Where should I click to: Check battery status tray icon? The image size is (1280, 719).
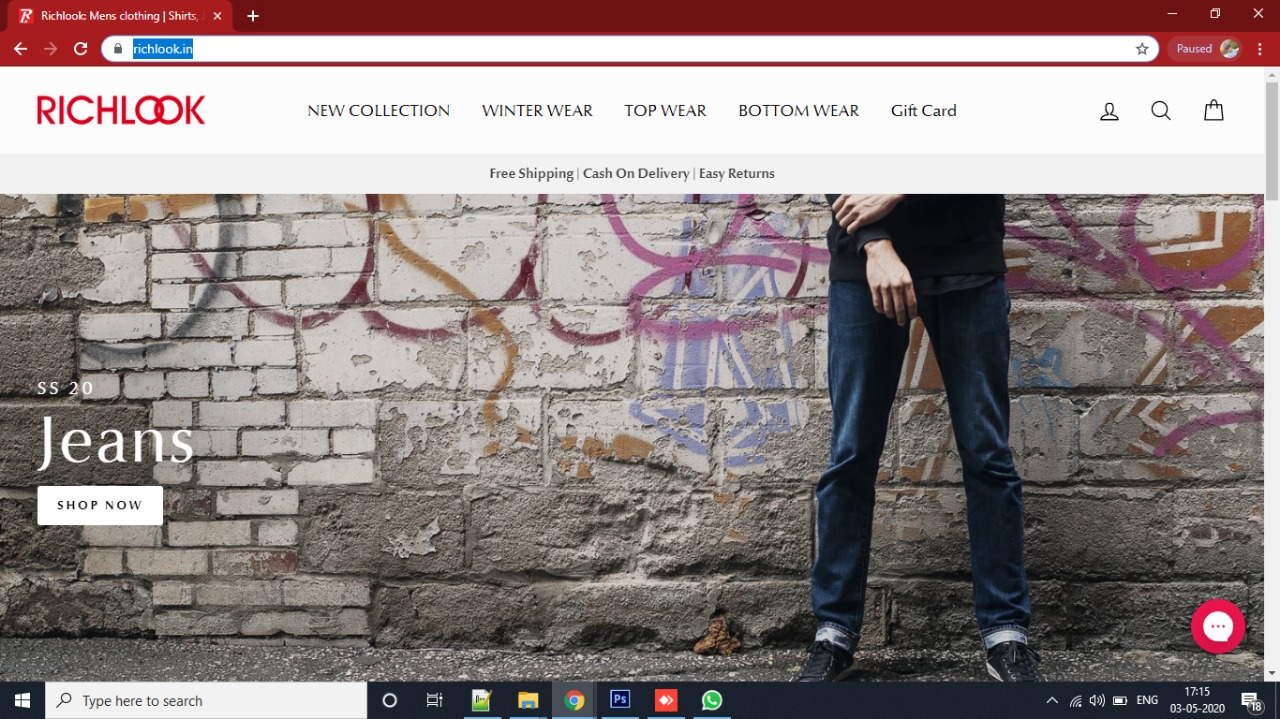coord(1120,700)
